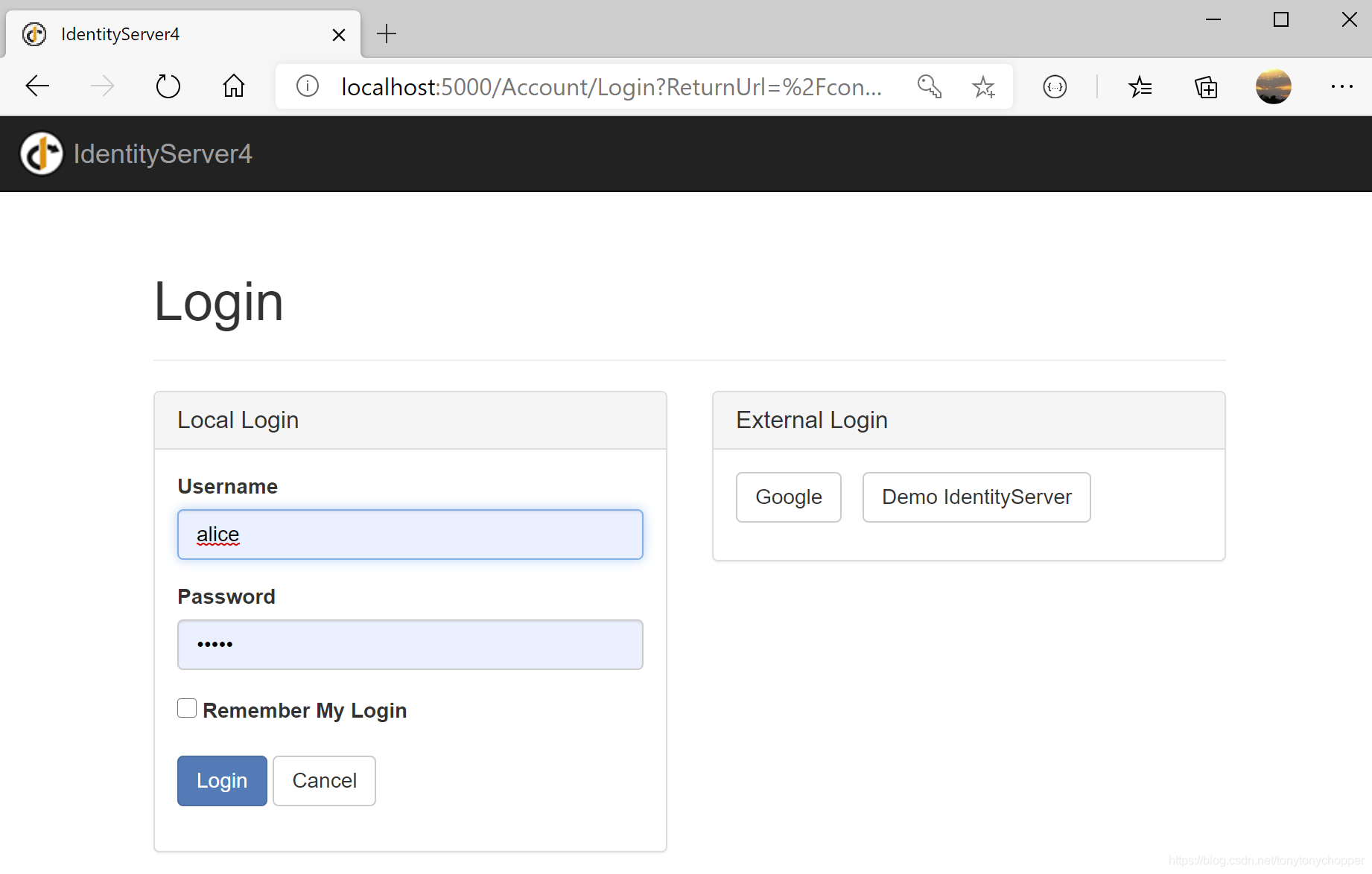Click the favorites list icon
Image resolution: width=1372 pixels, height=874 pixels.
click(1140, 86)
